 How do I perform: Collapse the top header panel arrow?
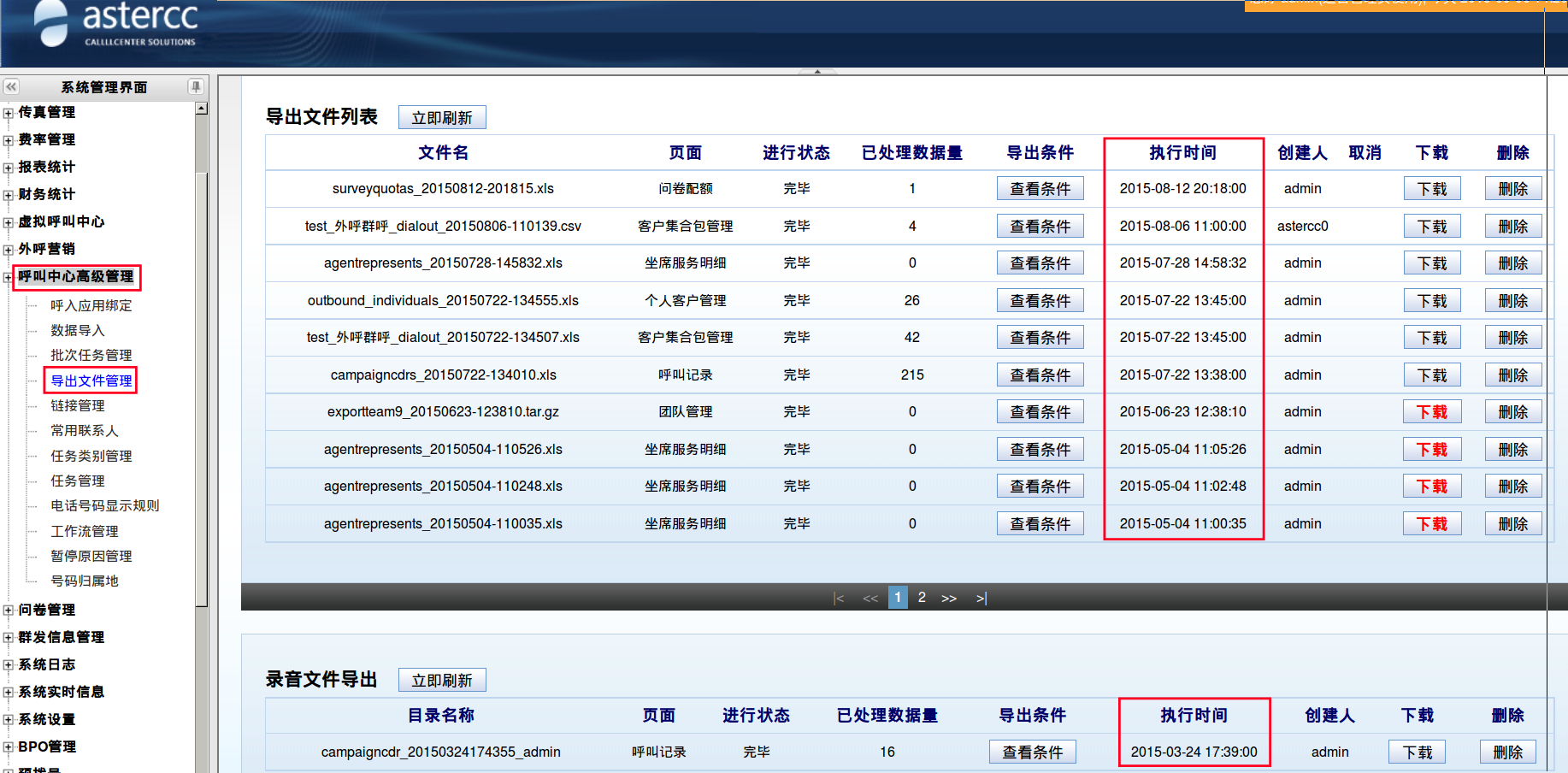817,72
